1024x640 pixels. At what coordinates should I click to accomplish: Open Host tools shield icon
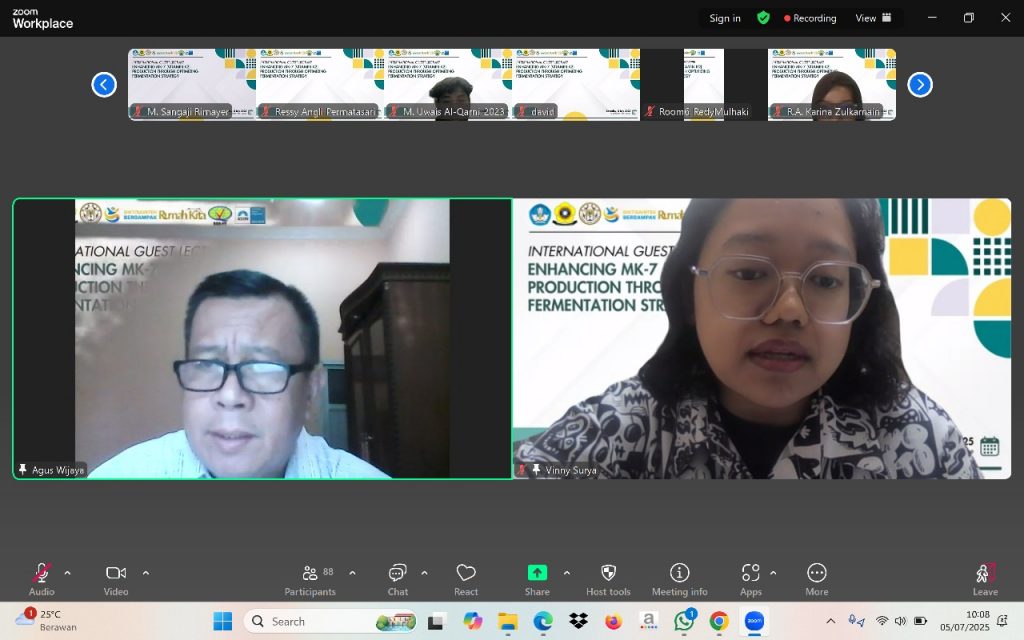[608, 577]
